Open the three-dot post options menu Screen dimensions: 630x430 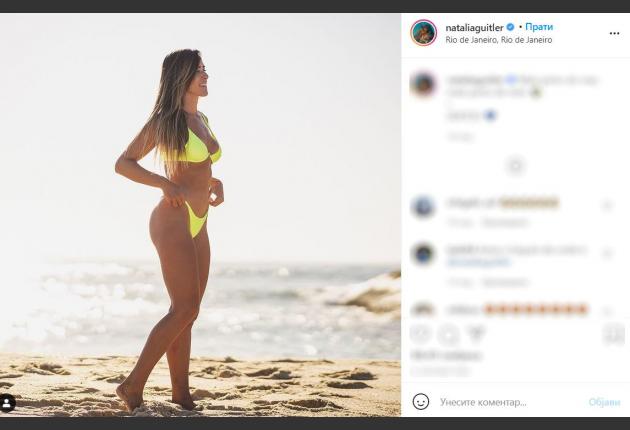[x=614, y=33]
